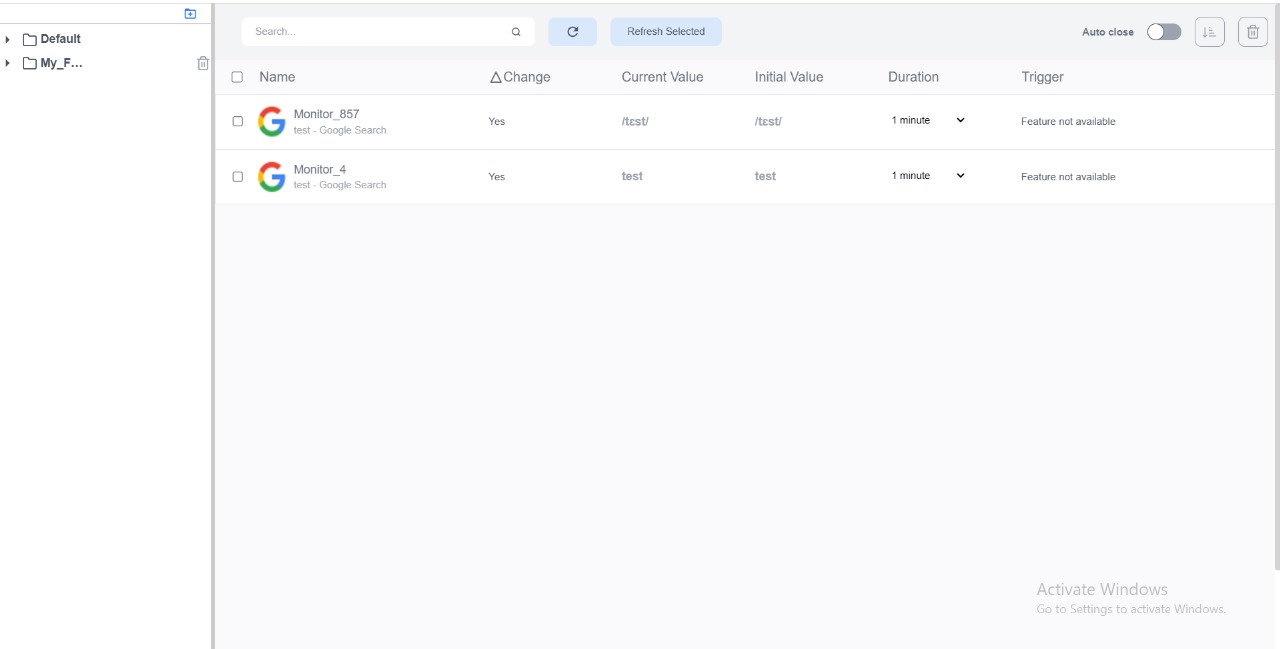The height and width of the screenshot is (649, 1280).
Task: Enable the Auto close toggle
Action: pos(1163,31)
